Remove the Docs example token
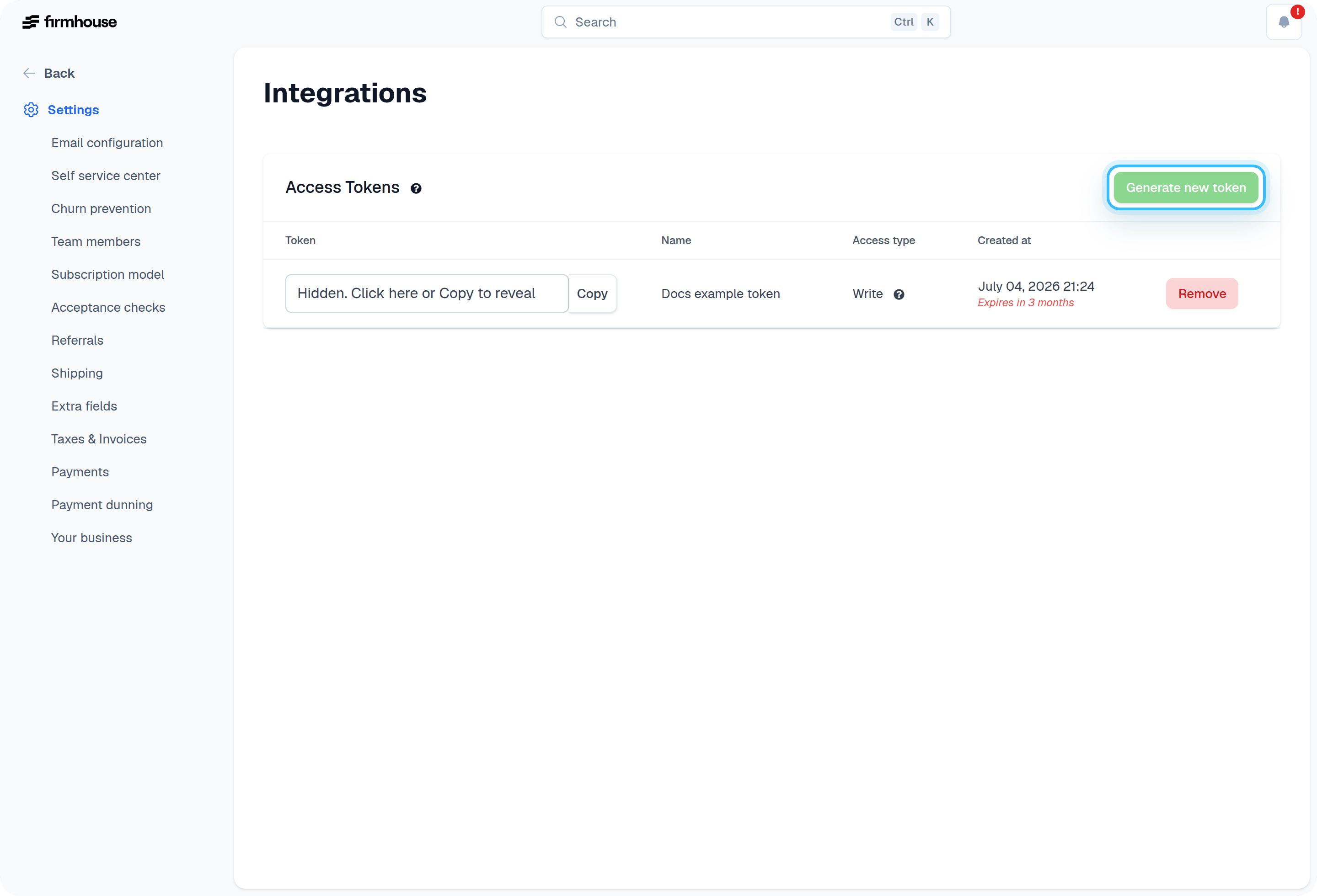Viewport: 1317px width, 896px height. (x=1202, y=293)
